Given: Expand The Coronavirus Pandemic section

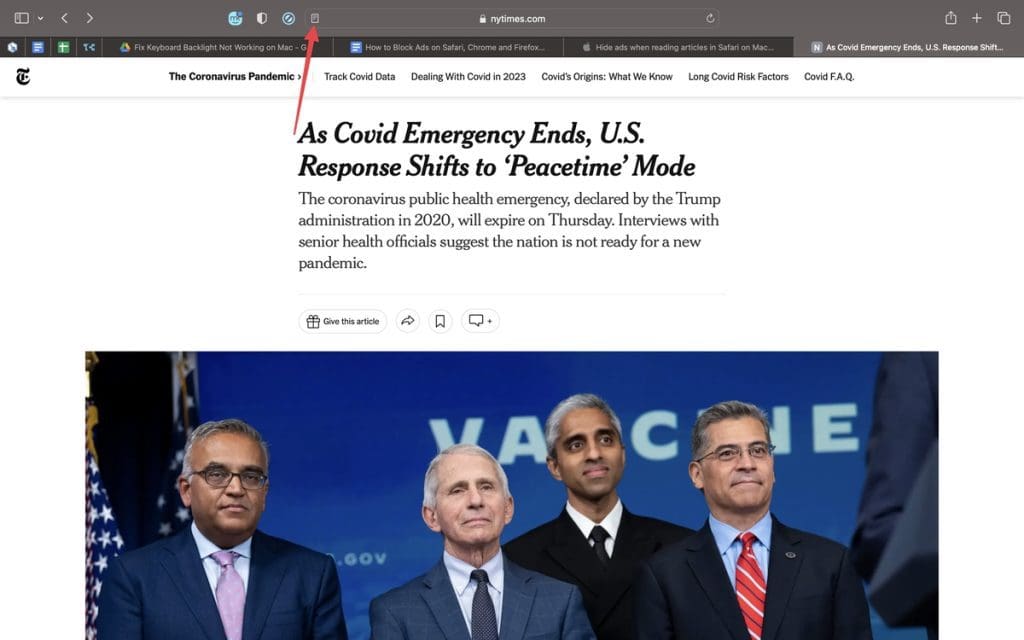Looking at the screenshot, I should [x=235, y=76].
